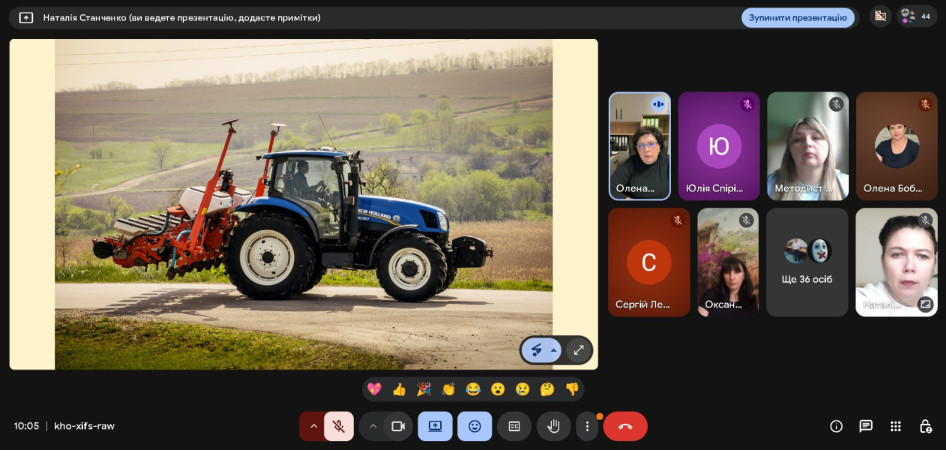Toggle the camera on or off
The image size is (946, 450).
[x=397, y=426]
